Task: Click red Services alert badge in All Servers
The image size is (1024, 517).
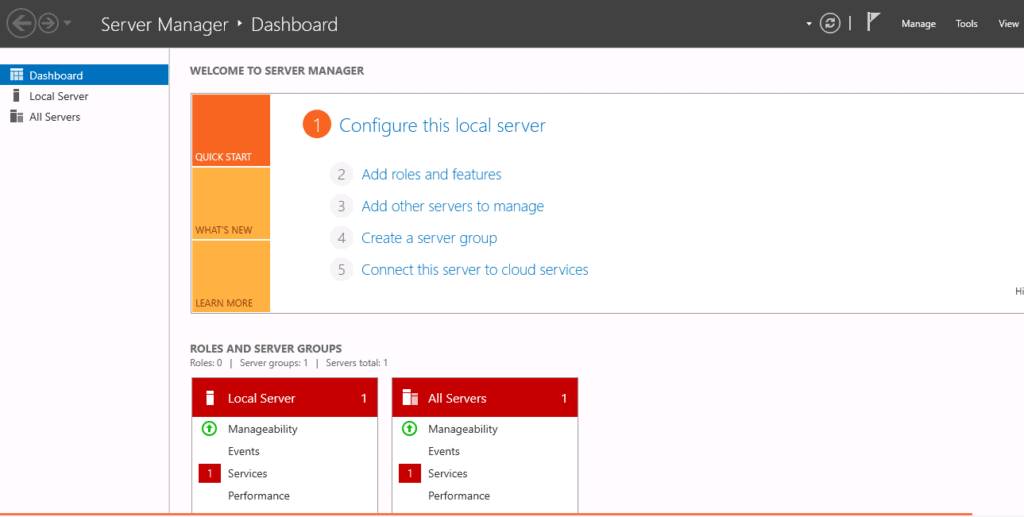Action: [x=409, y=473]
